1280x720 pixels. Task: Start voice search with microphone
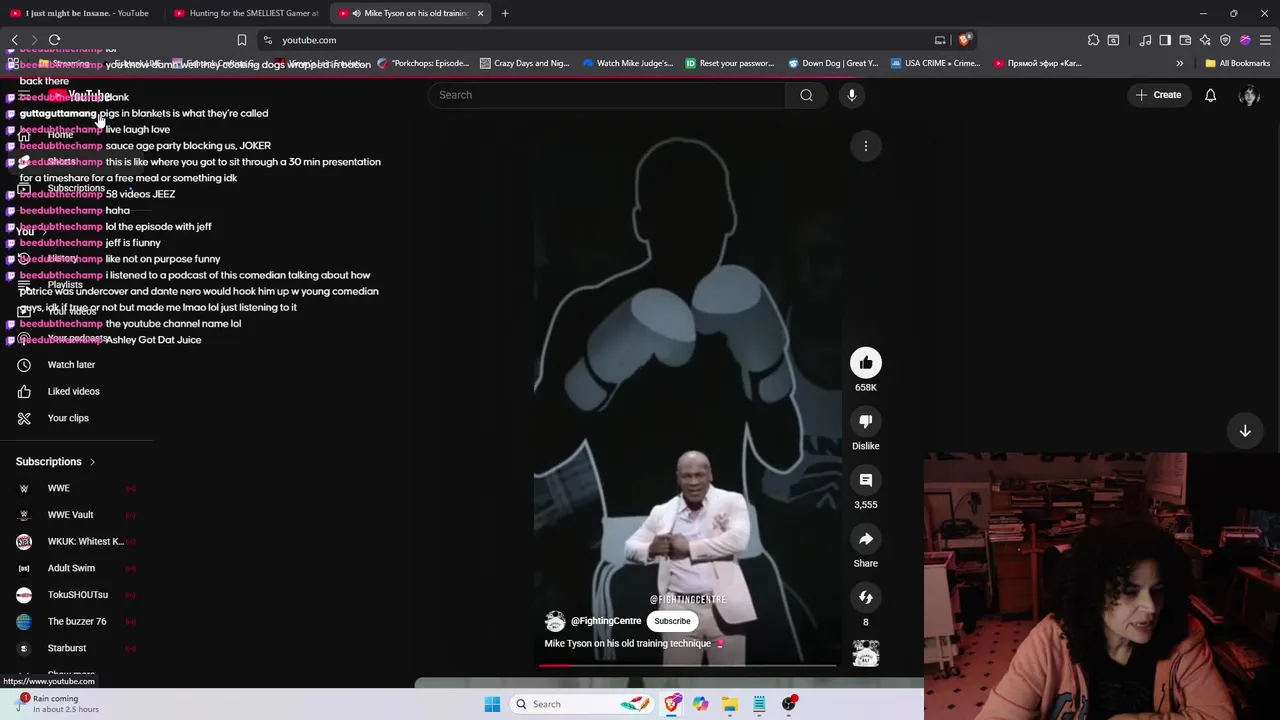click(852, 95)
